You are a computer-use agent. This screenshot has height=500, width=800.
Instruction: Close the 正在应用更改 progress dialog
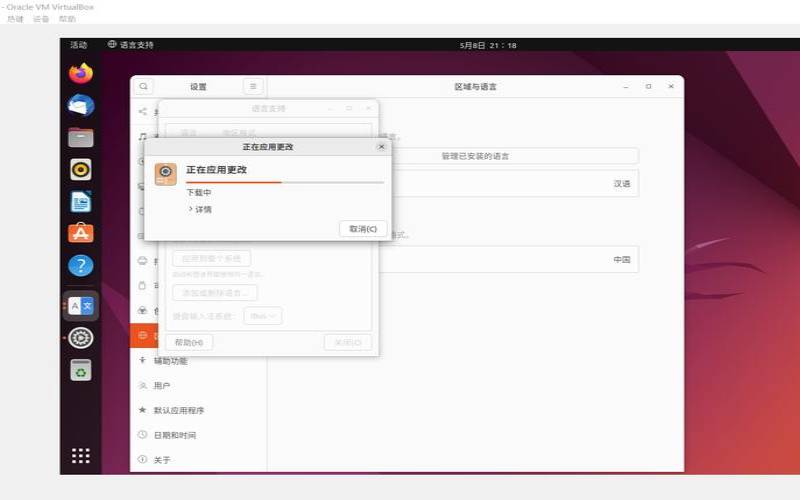[381, 146]
